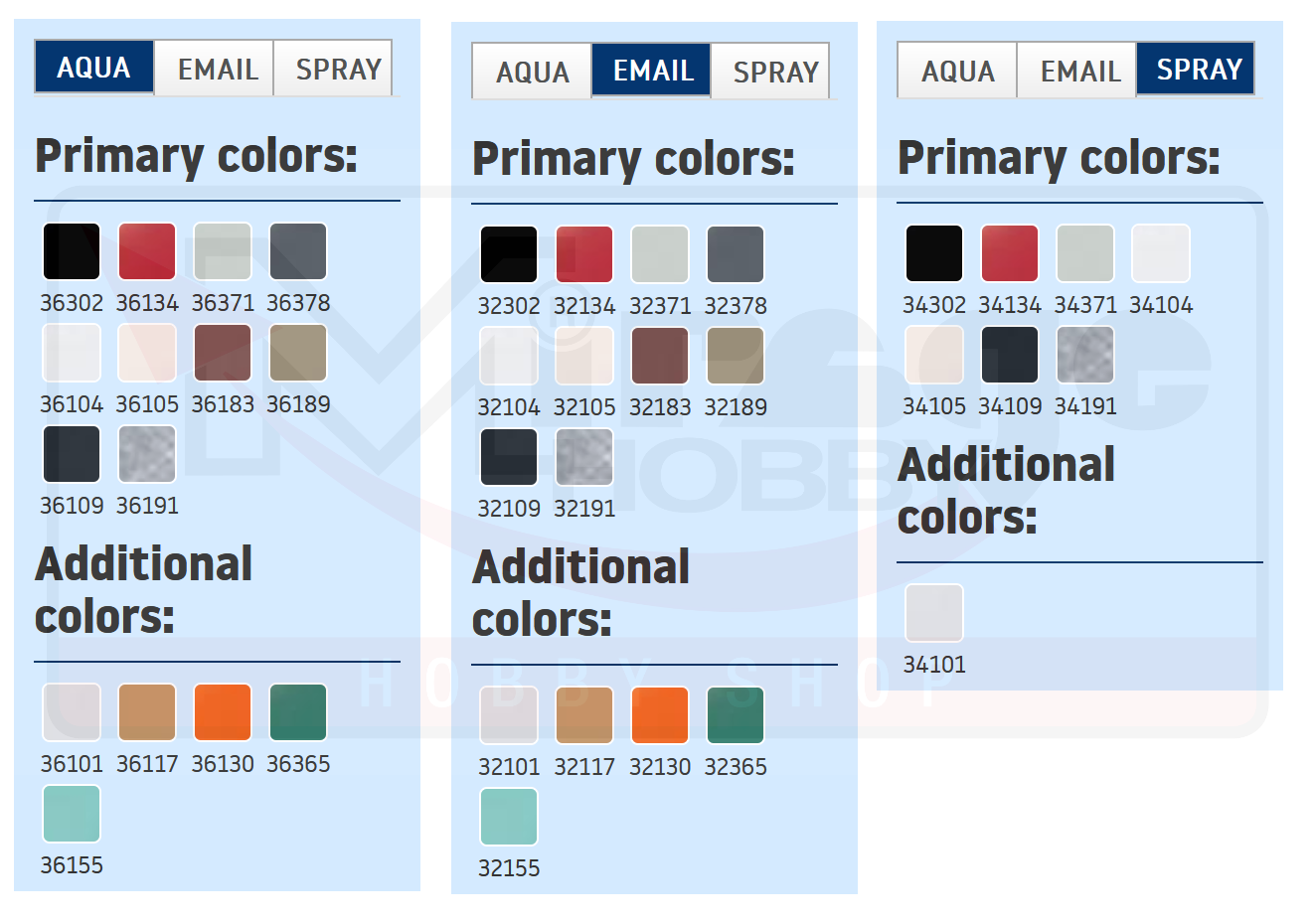
Task: Select the orange 36130 swatch
Action: (x=223, y=712)
